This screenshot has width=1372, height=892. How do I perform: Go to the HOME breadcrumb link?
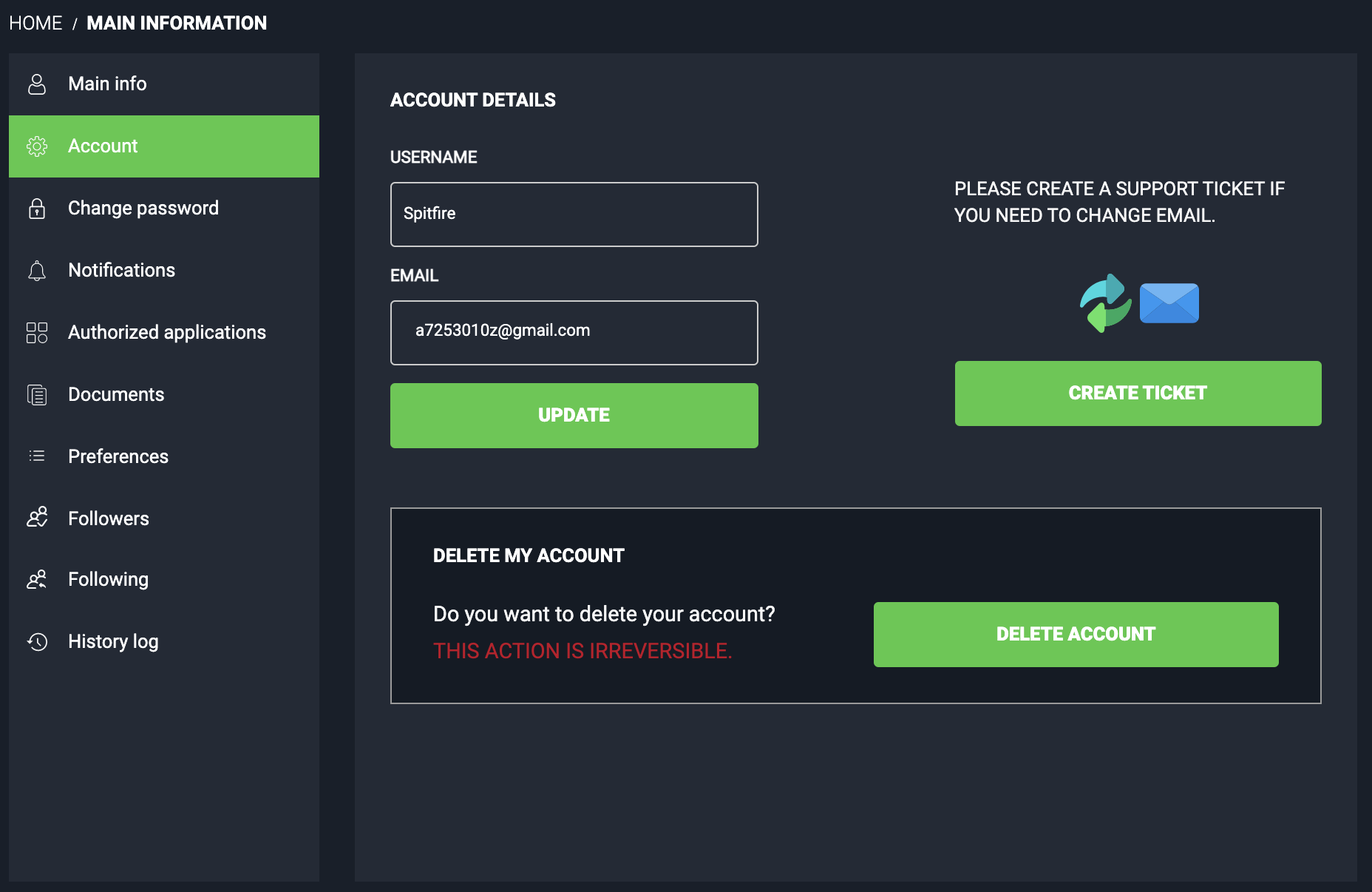point(35,23)
